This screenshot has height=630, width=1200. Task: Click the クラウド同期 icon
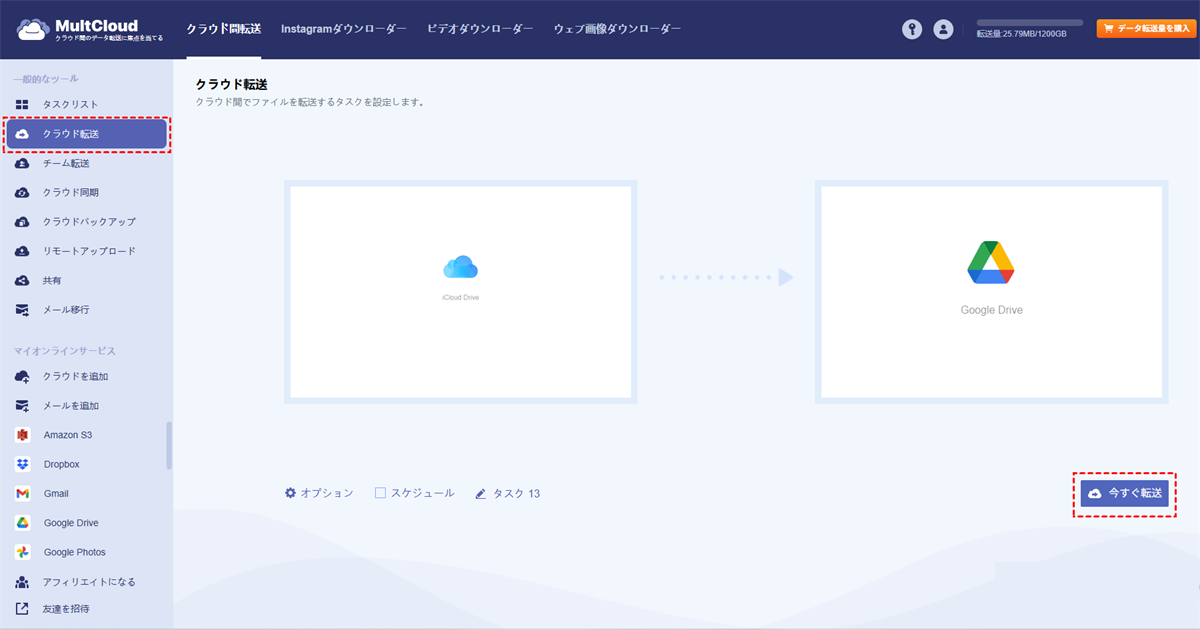tap(22, 192)
